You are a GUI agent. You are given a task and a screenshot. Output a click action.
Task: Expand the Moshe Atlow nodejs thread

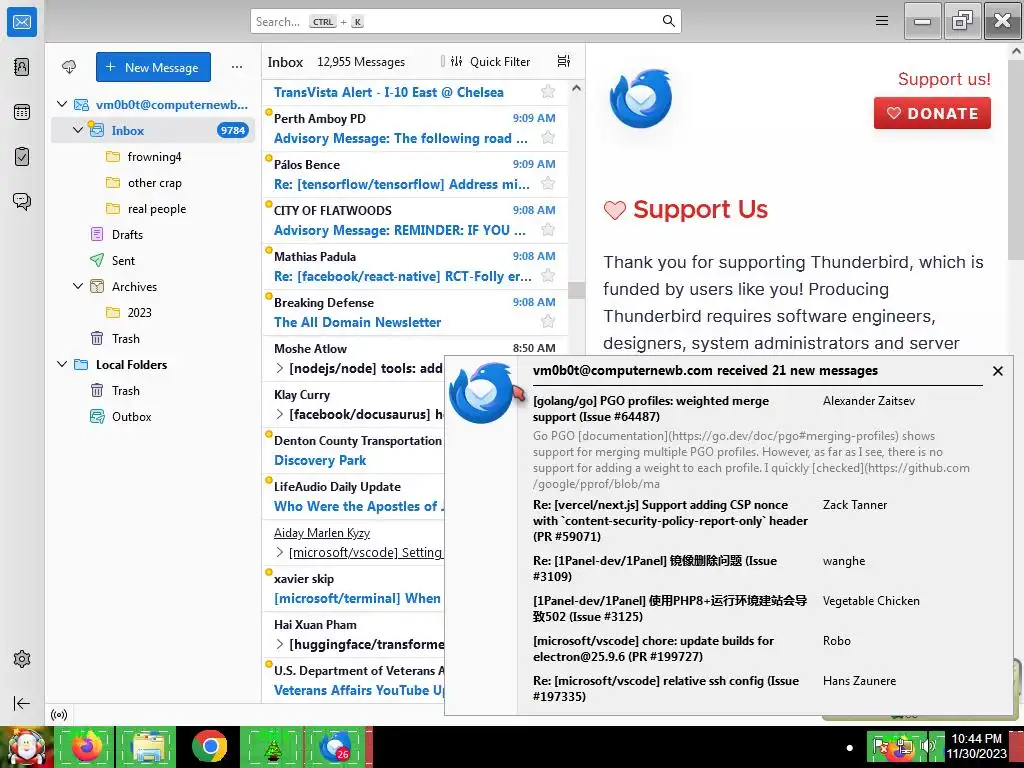point(280,368)
